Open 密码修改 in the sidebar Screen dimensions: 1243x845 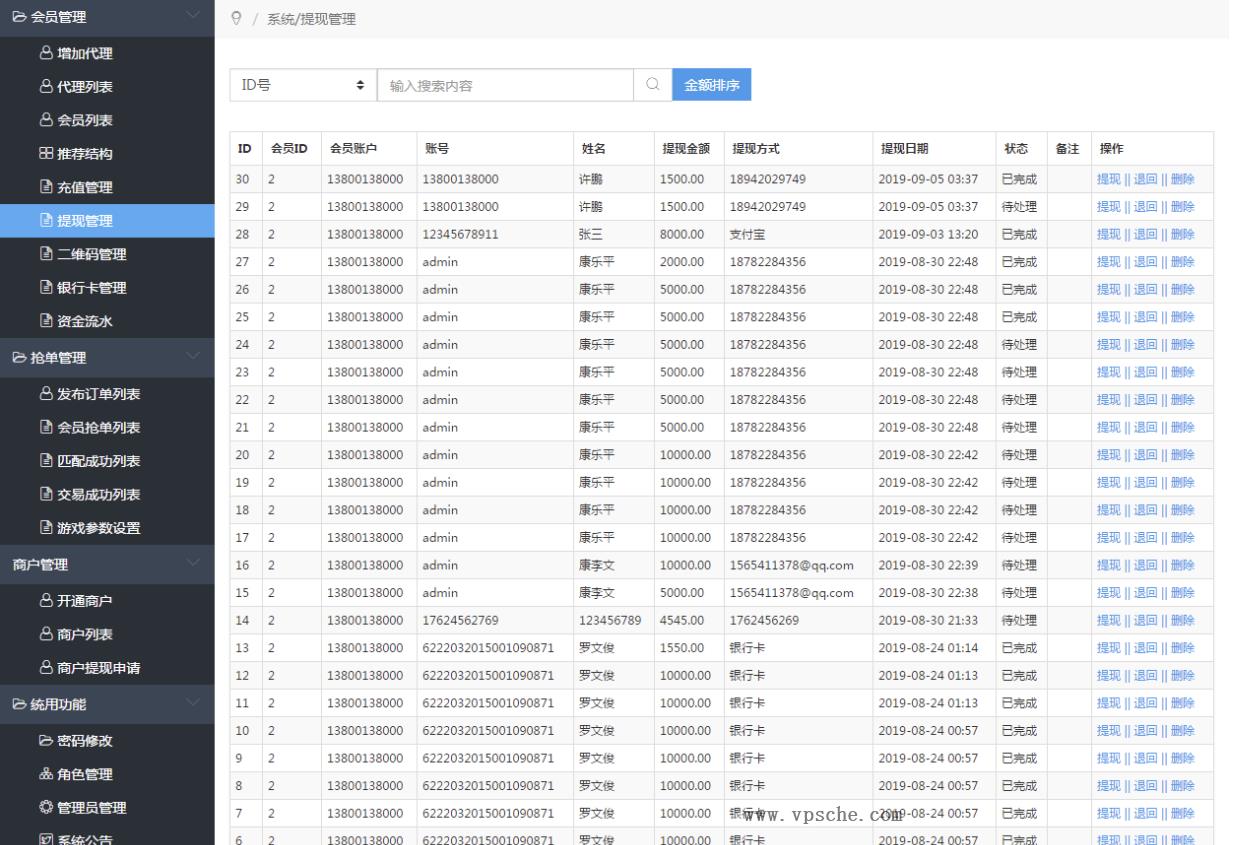point(107,741)
